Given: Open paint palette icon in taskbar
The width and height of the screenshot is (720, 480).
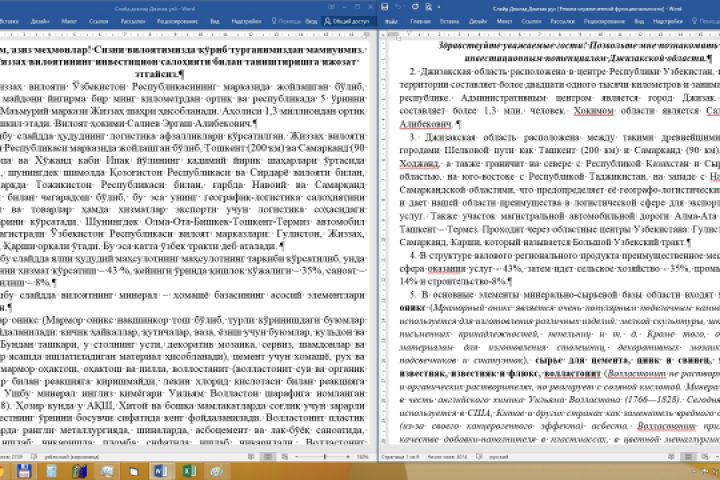Looking at the screenshot, I should coord(216,471).
